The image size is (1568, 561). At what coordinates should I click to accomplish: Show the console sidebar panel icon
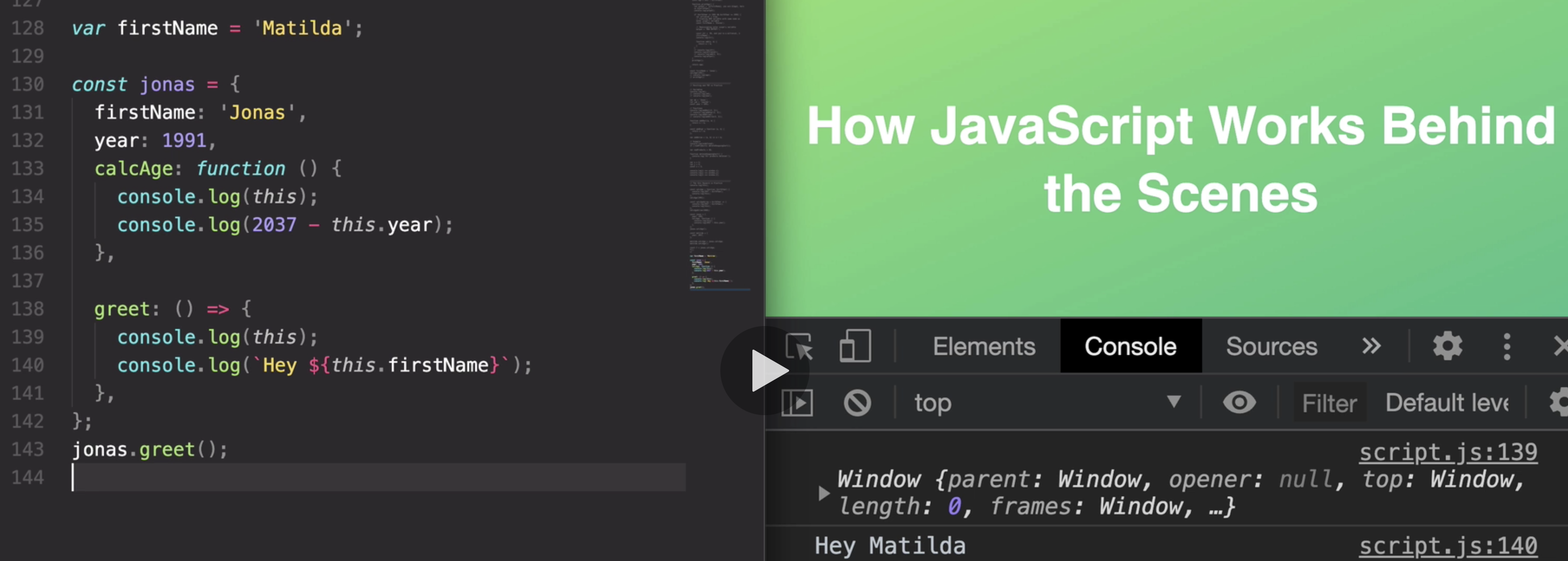797,403
